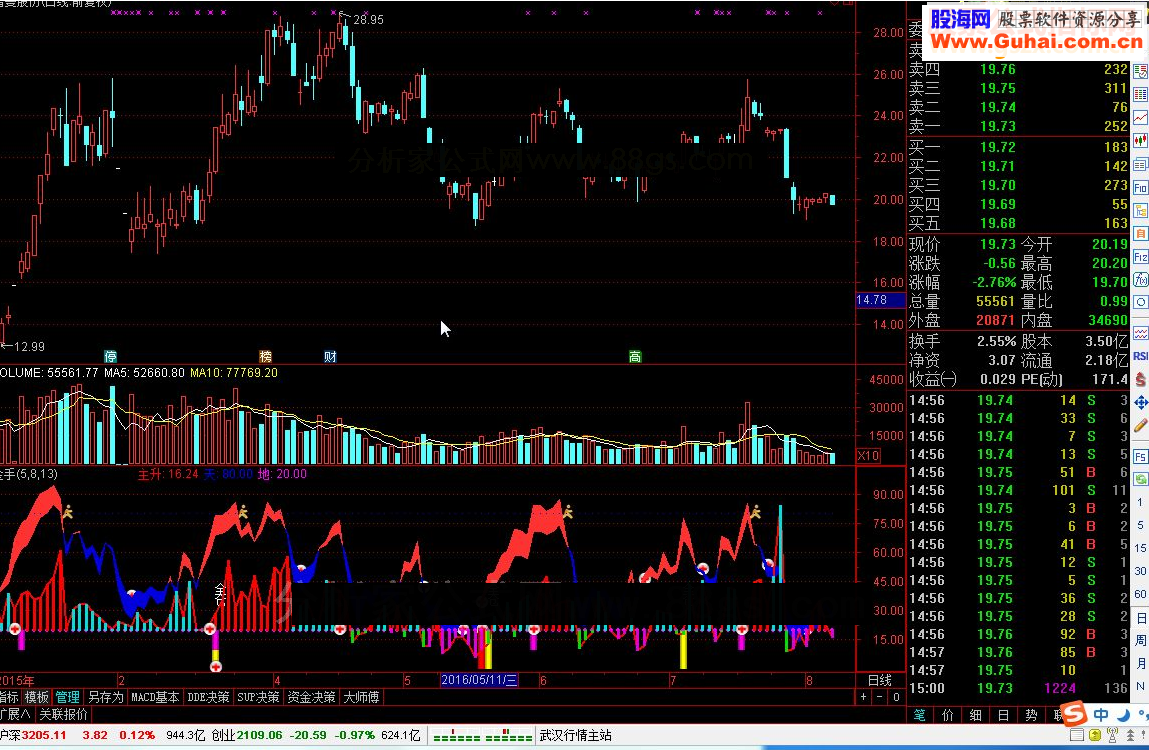The width and height of the screenshot is (1149, 750).
Task: Select the 1-minute period button
Action: 1140,502
